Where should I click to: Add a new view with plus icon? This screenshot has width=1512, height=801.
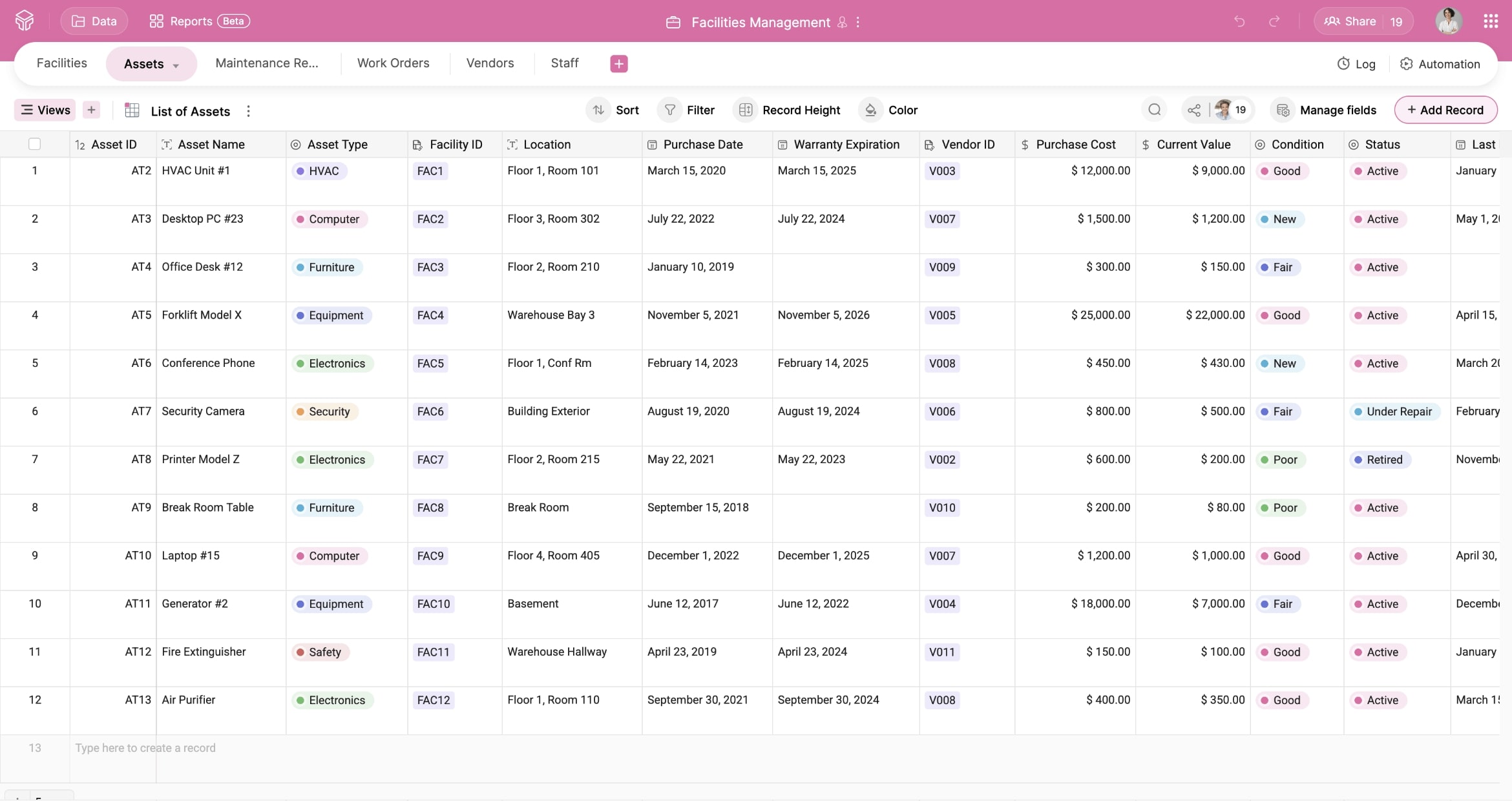pos(91,110)
